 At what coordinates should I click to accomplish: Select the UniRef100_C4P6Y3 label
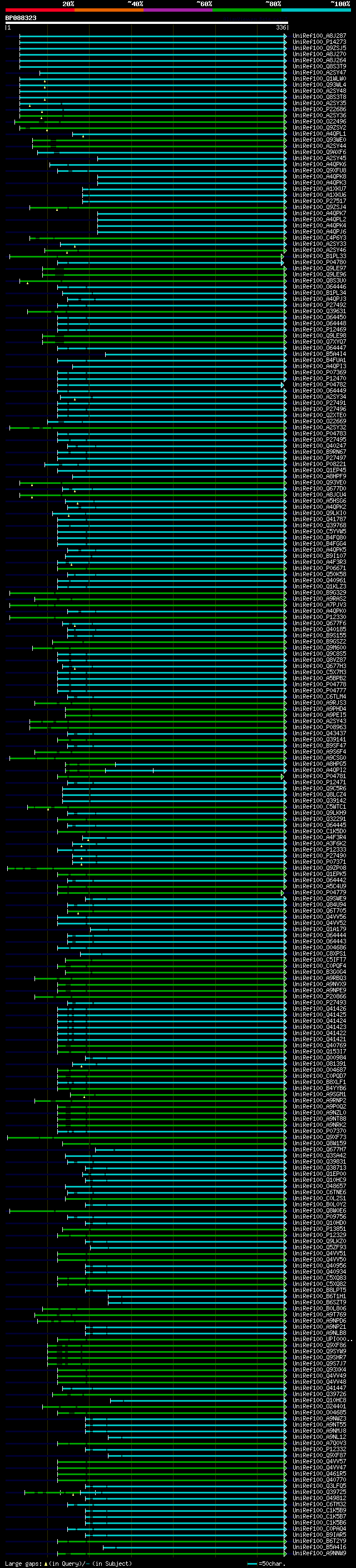point(319,238)
